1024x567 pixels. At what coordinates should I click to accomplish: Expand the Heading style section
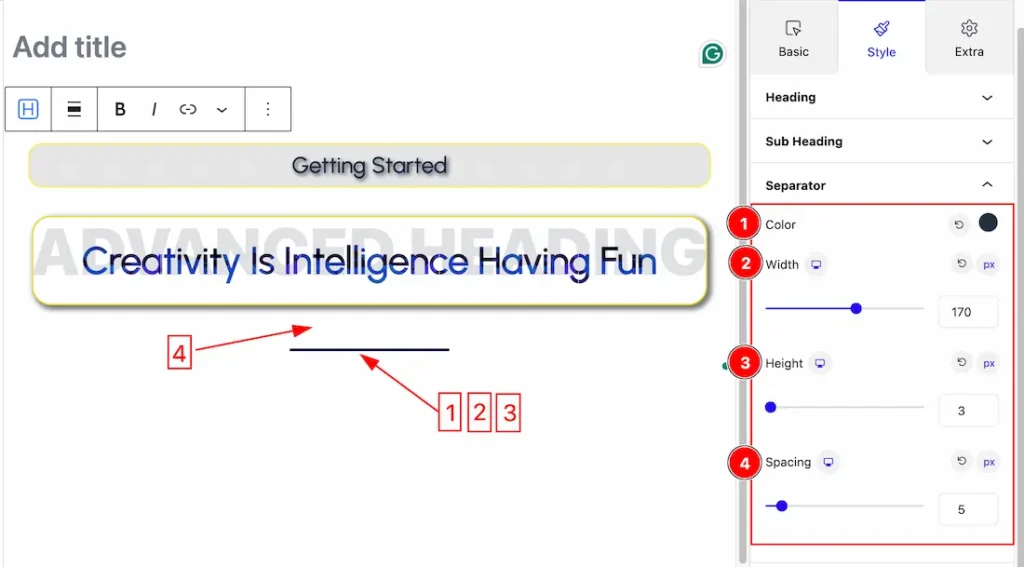click(x=882, y=97)
